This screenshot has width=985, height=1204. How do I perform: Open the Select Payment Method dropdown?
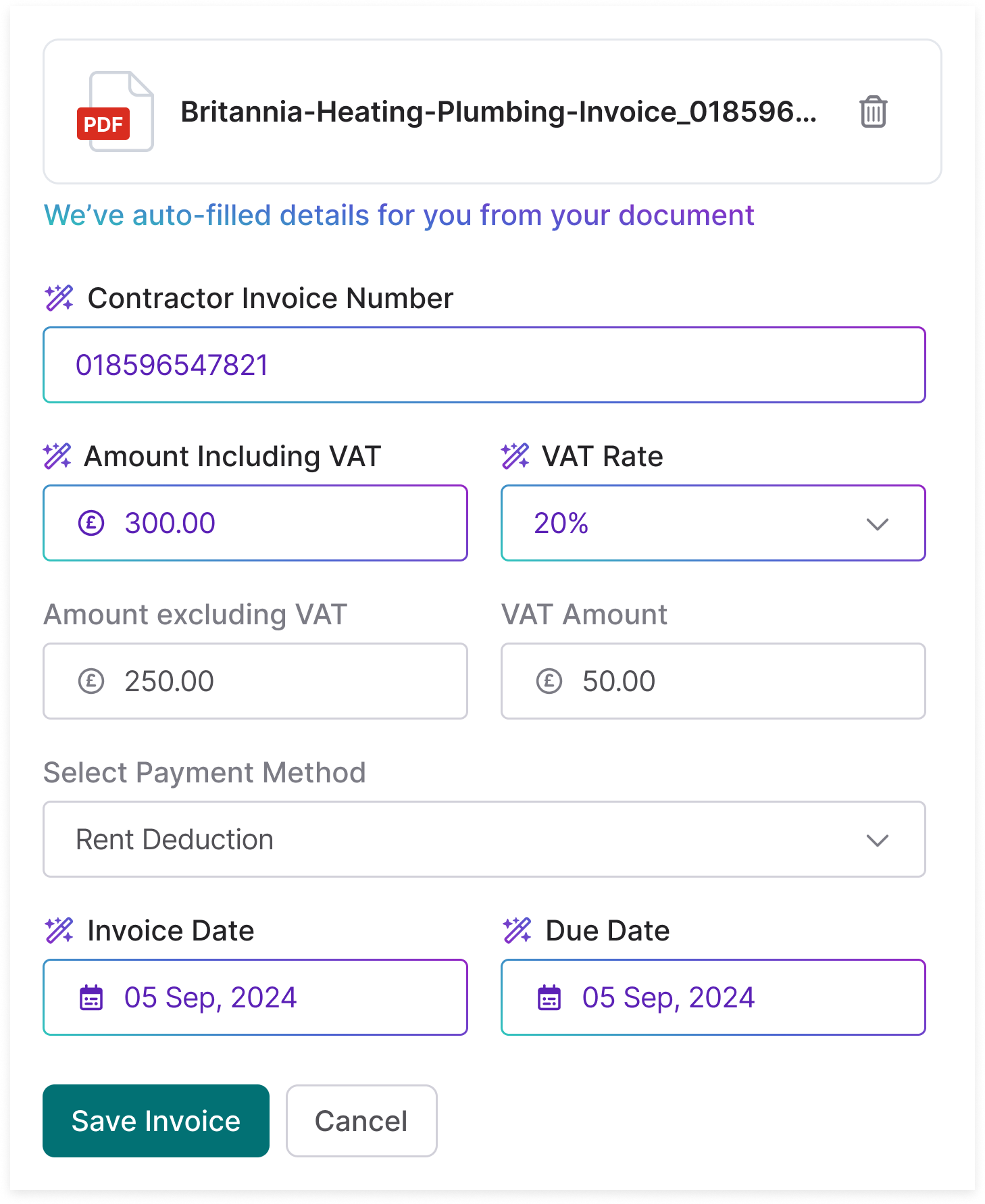click(x=484, y=839)
